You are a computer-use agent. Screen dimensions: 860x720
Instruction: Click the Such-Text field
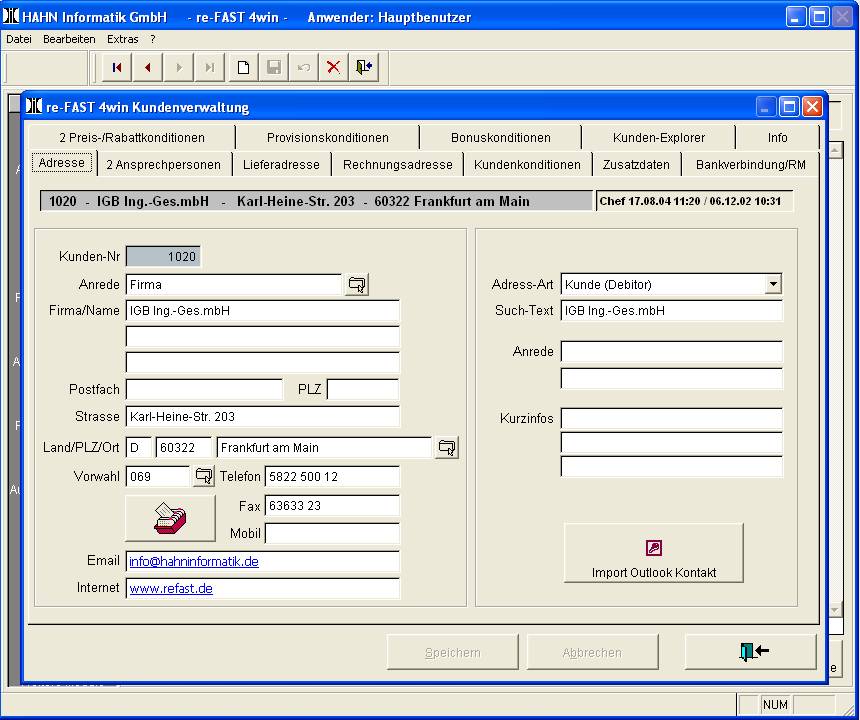coord(672,310)
